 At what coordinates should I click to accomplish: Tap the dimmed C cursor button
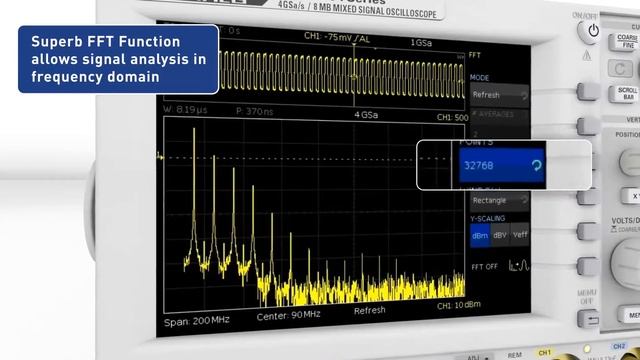pyautogui.click(x=620, y=69)
